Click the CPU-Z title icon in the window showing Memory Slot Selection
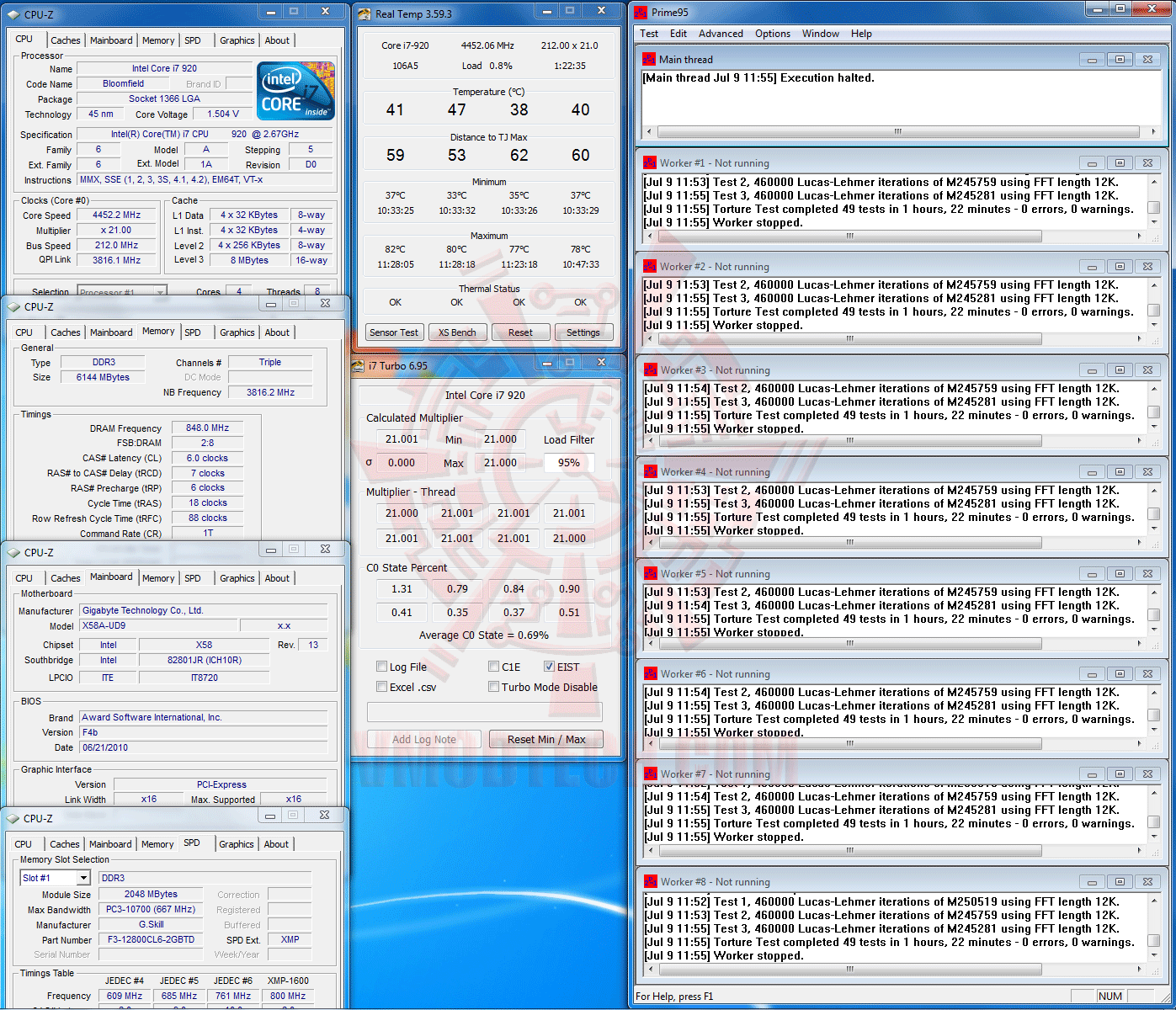 coord(13,819)
